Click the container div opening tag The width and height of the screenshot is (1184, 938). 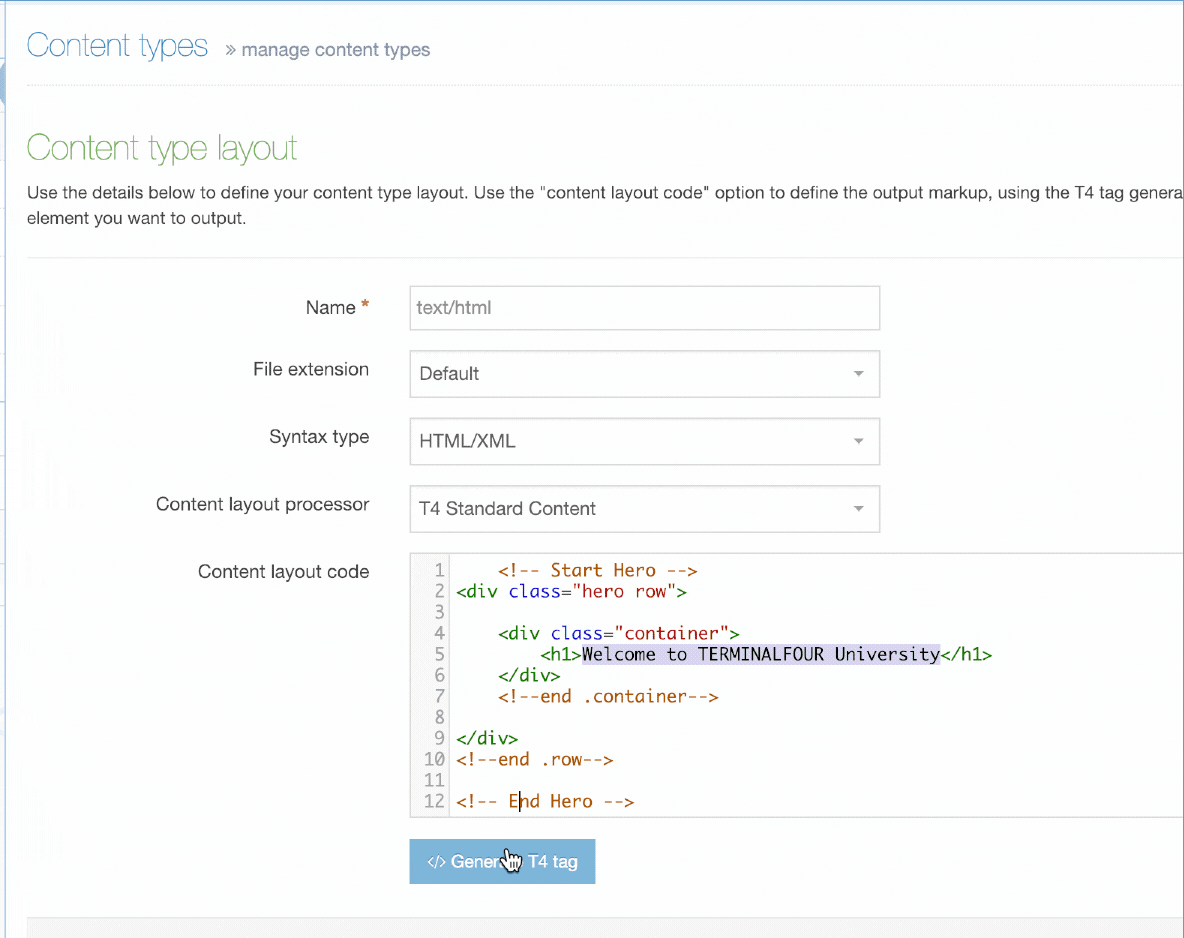(618, 633)
